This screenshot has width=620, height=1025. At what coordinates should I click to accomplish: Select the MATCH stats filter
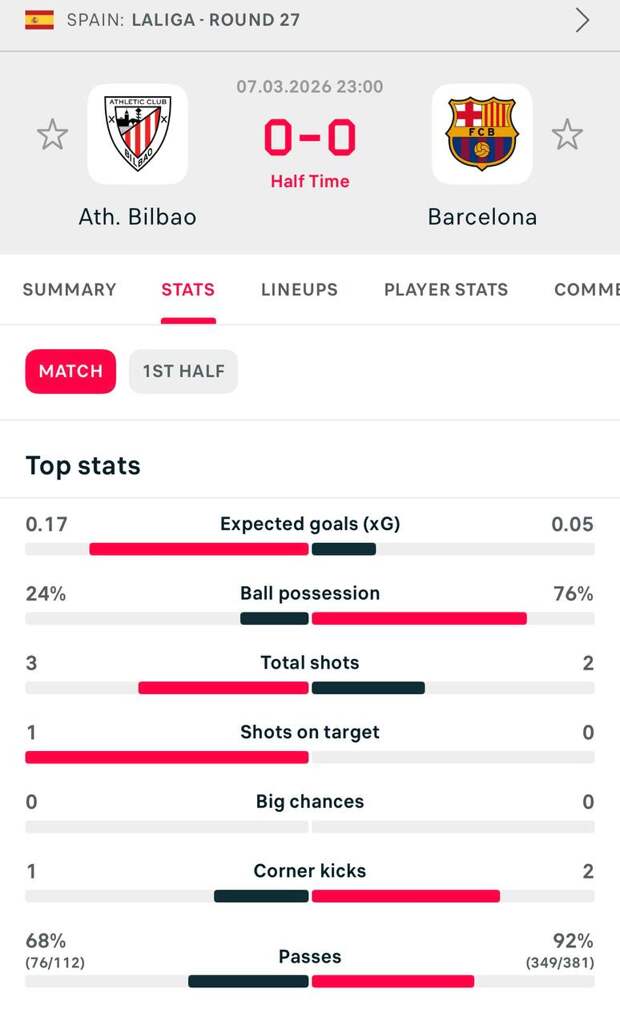(x=70, y=371)
